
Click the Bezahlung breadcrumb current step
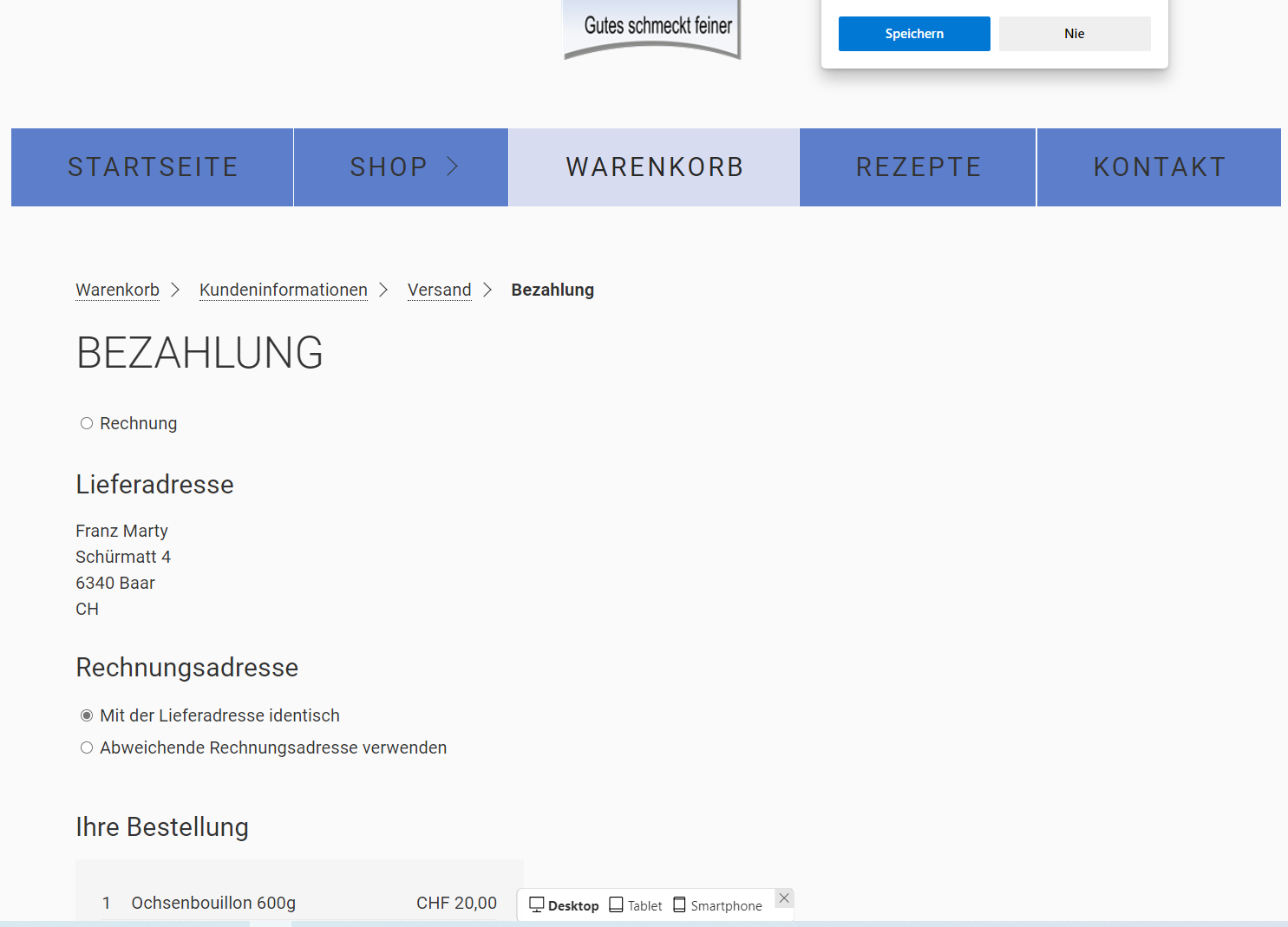pyautogui.click(x=552, y=290)
